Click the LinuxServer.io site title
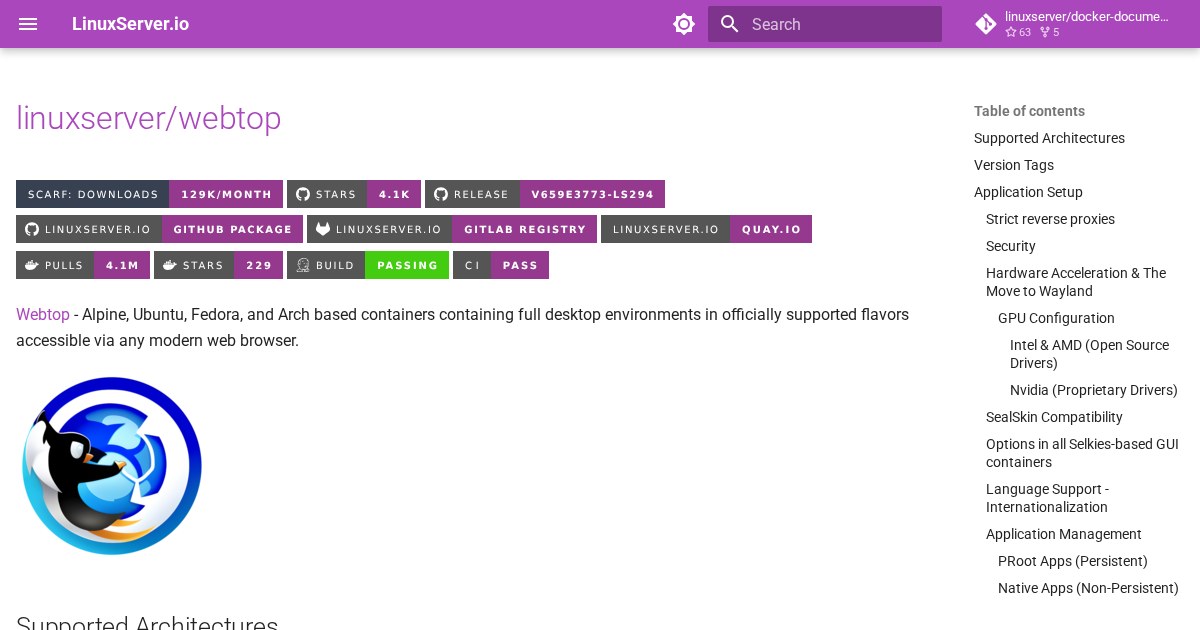Image resolution: width=1200 pixels, height=630 pixels. click(130, 24)
